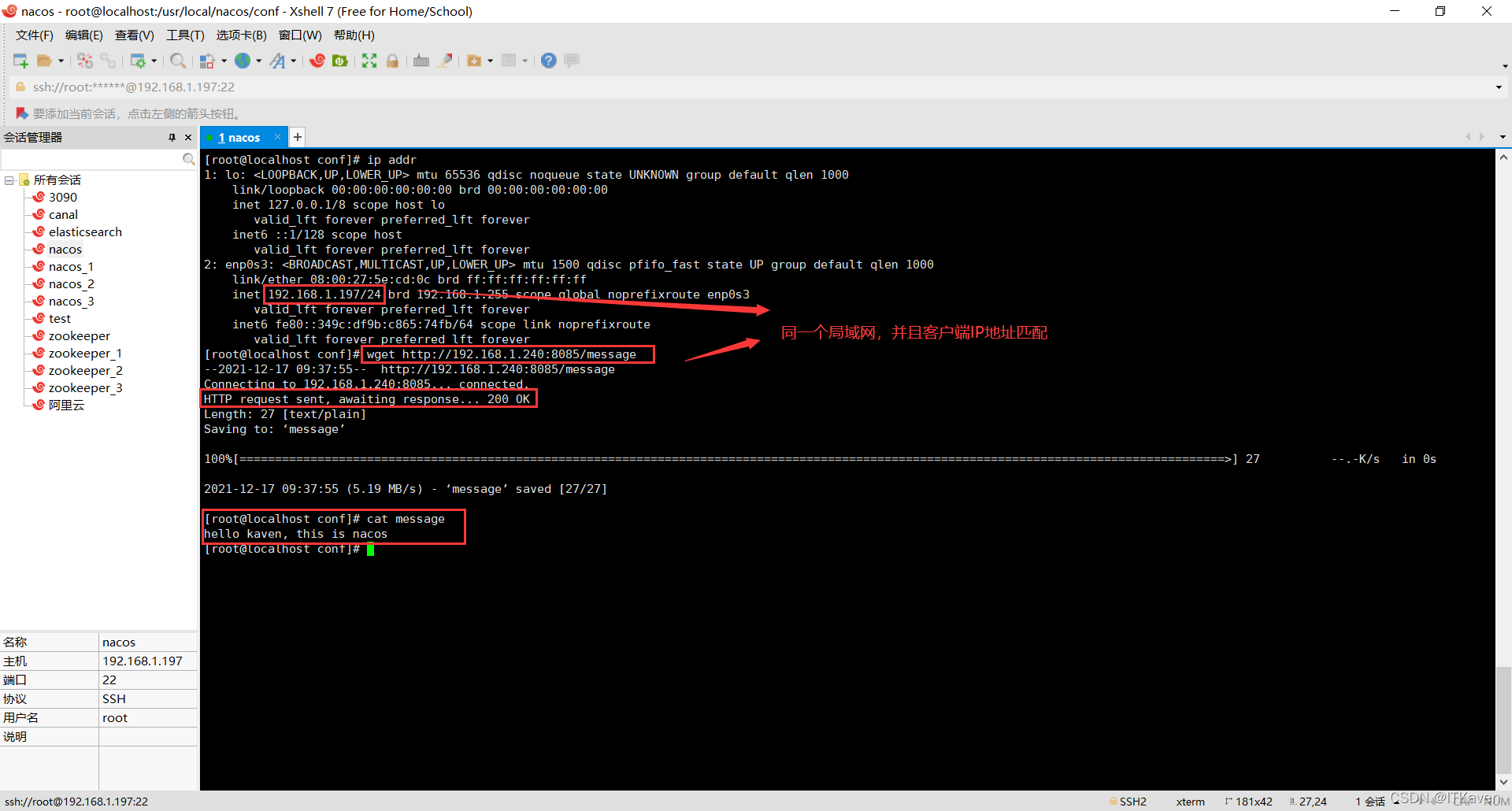Open the tab list dropdown at right
Screen dimensions: 1512x811
point(1503,137)
